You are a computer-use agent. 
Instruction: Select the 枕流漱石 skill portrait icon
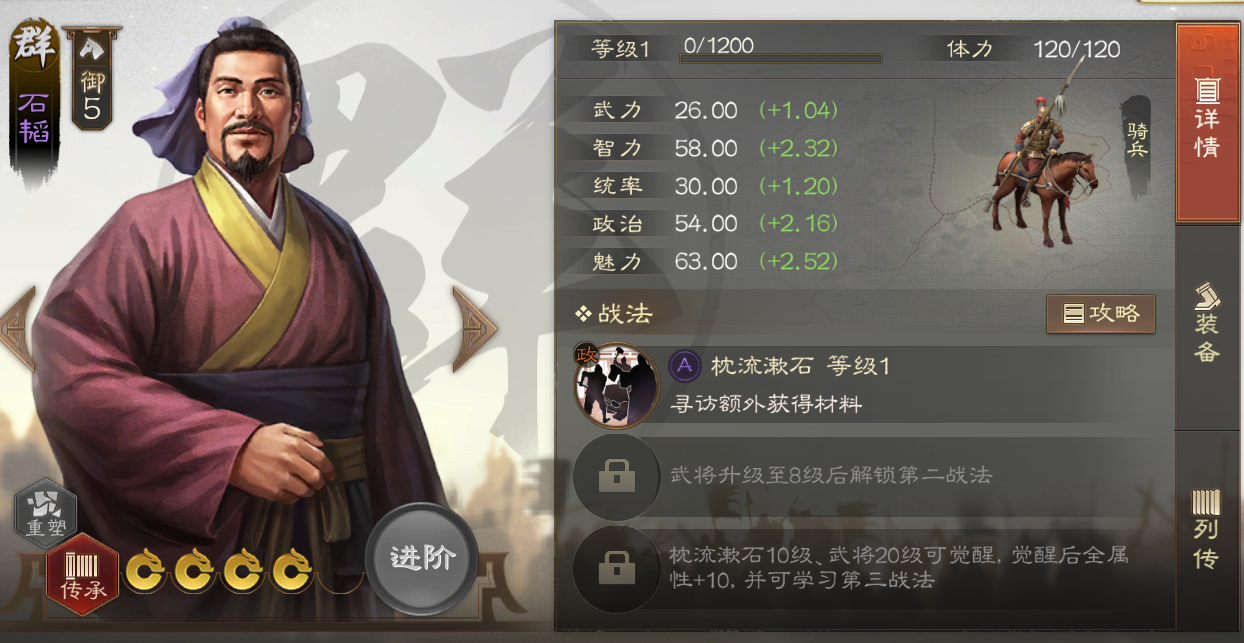[x=616, y=384]
